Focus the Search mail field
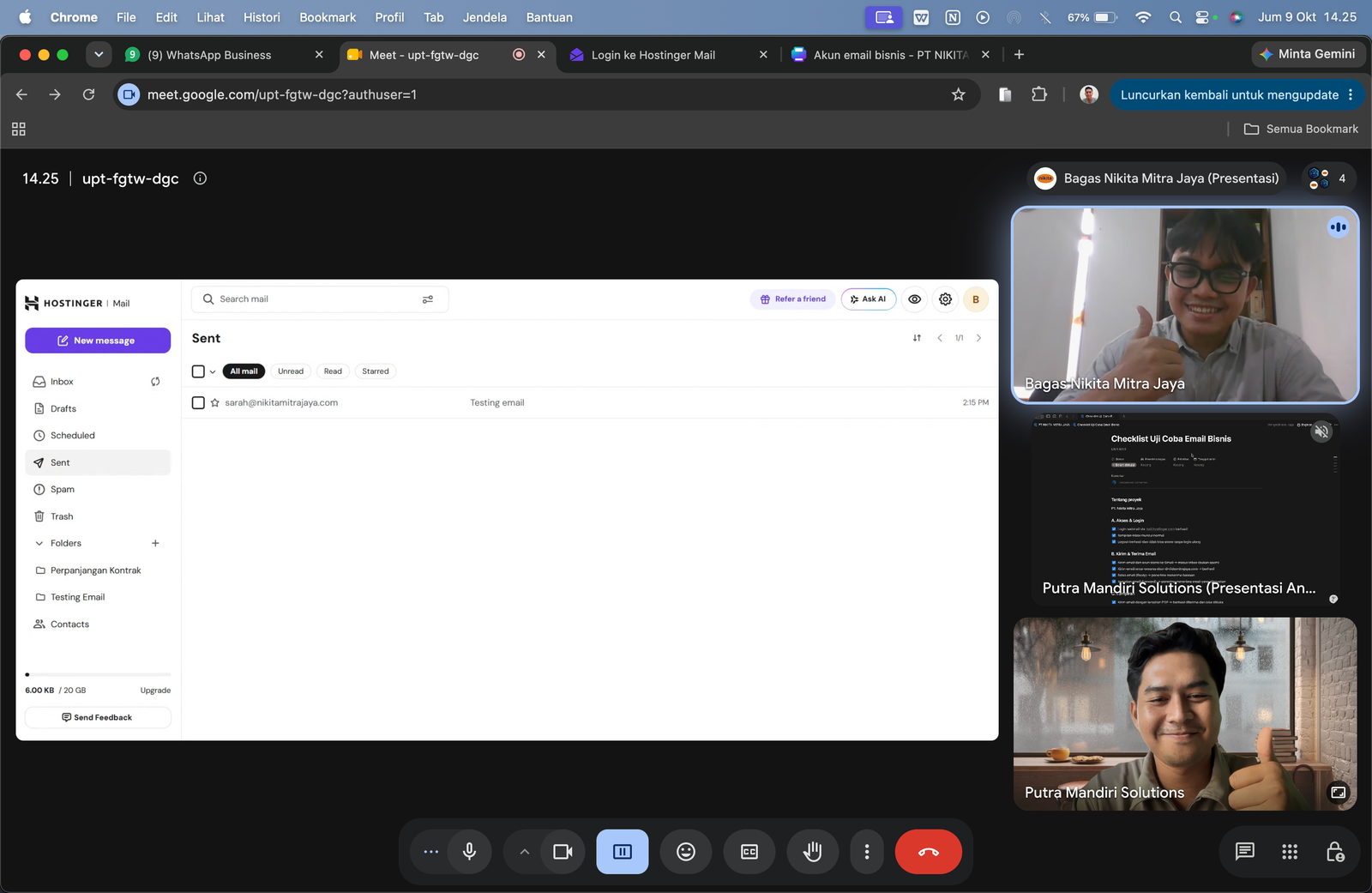Image resolution: width=1372 pixels, height=893 pixels. [320, 299]
